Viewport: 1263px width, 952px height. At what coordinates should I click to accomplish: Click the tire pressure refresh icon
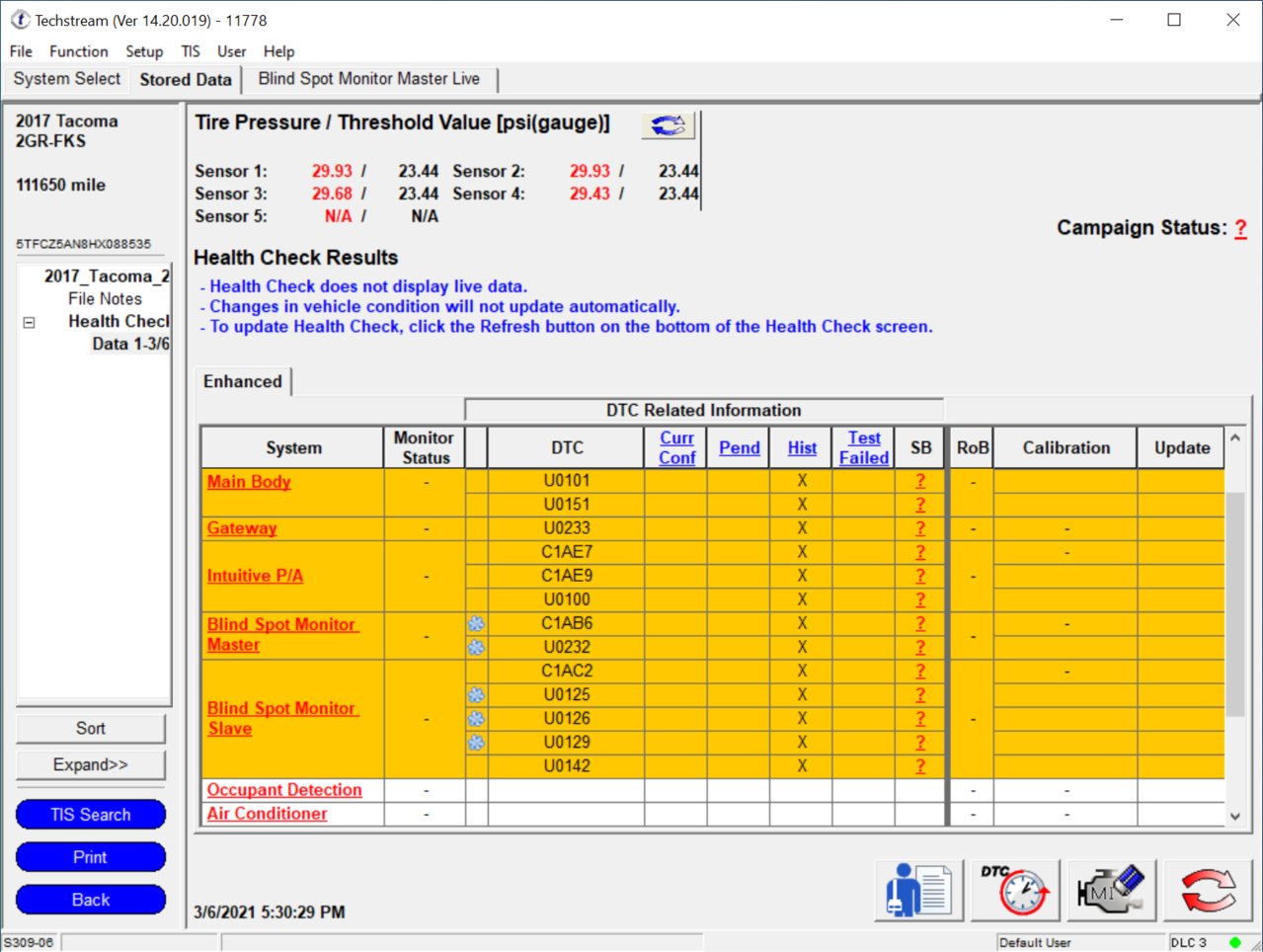[669, 125]
